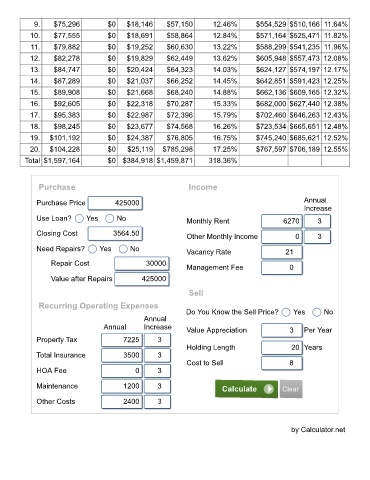Edit the Property Tax annual amount
Screen dimensions: 370x480
122,340
